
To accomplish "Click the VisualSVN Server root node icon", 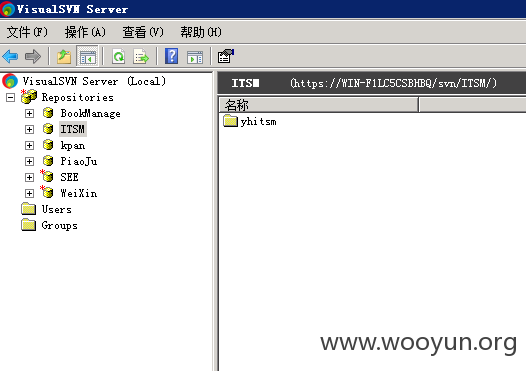I will coord(10,81).
